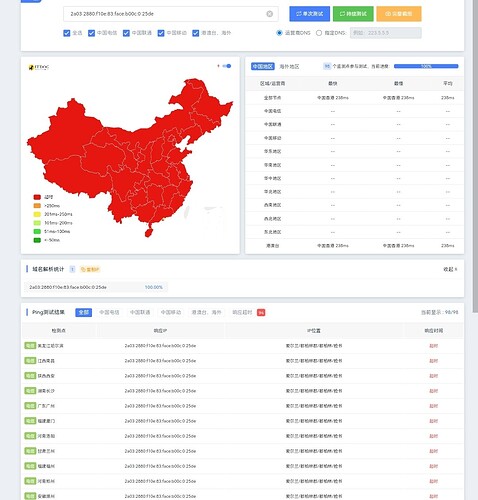Viewport: 478px width, 500px height.
Task: Click the 东北地区 row in the region table
Action: (x=355, y=232)
